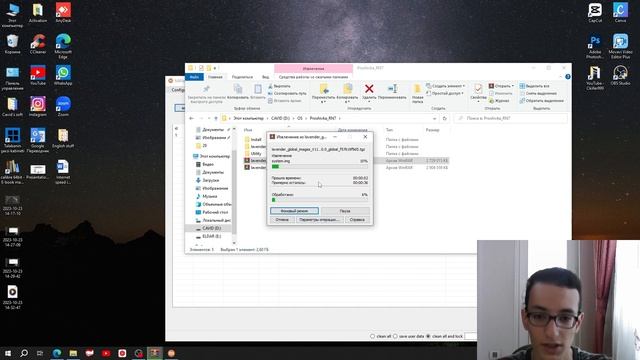Viewport: 640px width, 360px height.
Task: Click the system.img file progress bar
Action: click(x=320, y=167)
